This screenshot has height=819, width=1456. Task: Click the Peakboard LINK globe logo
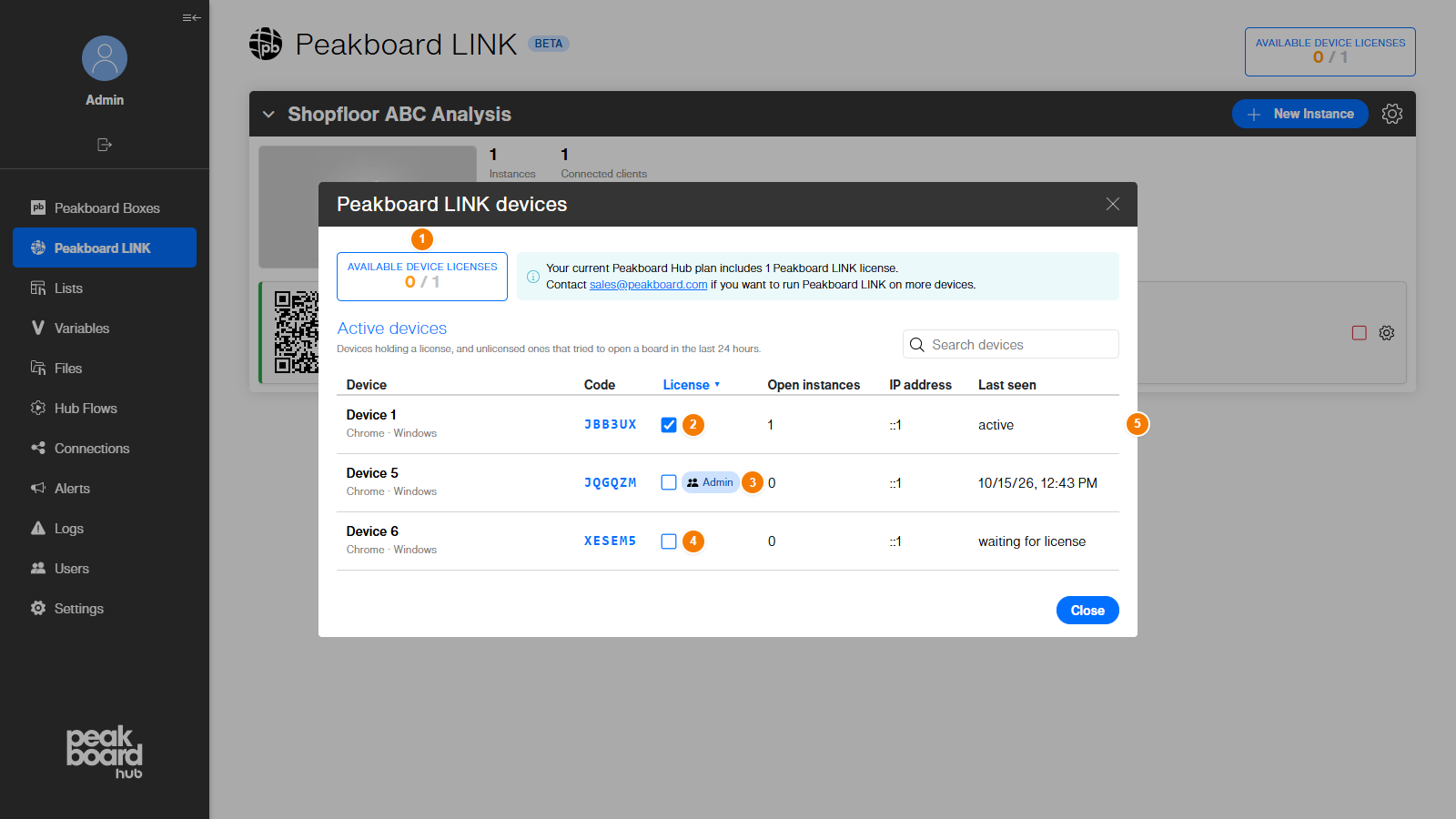(x=266, y=44)
